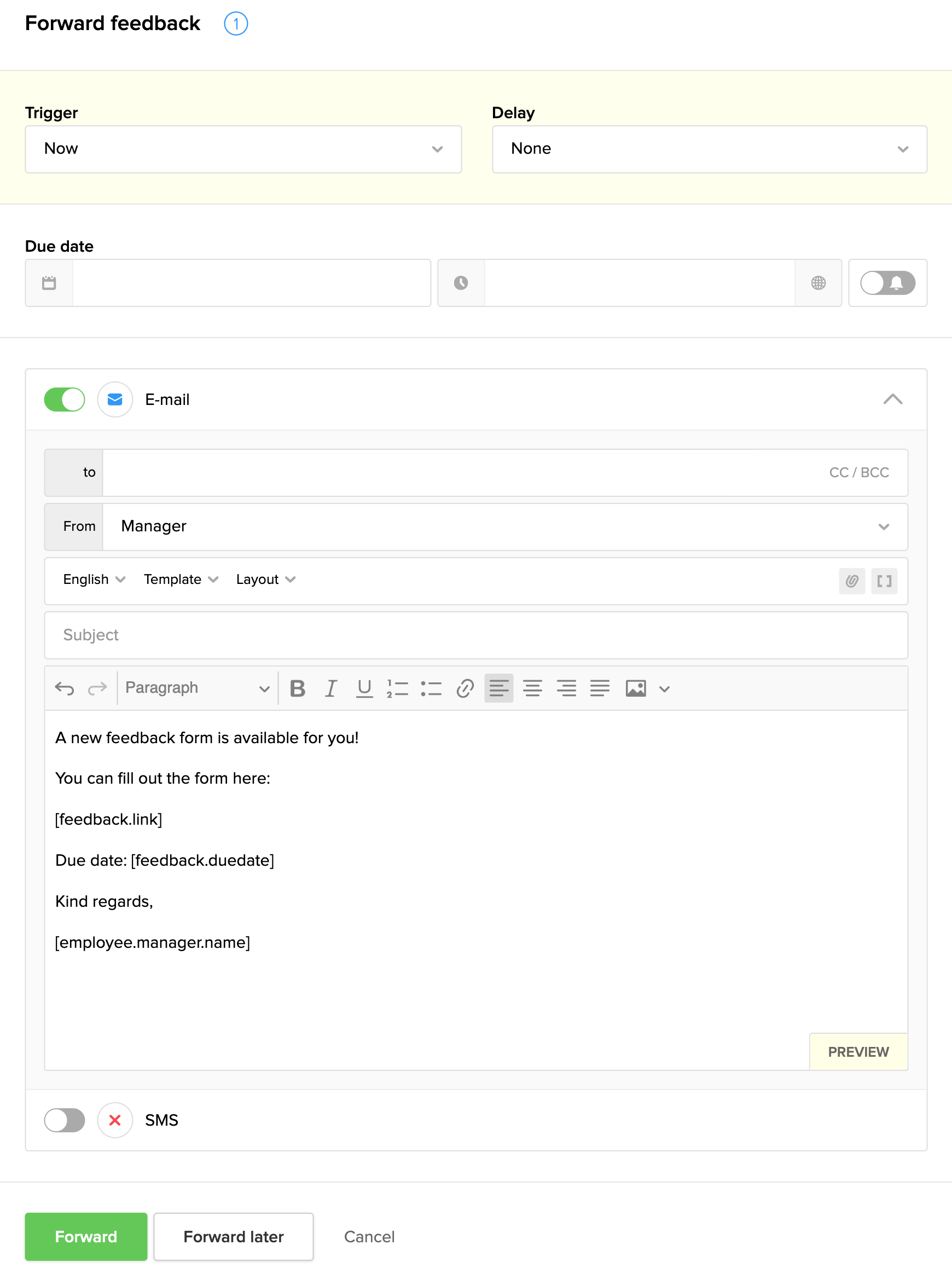Apply italic formatting in the editor

tap(330, 688)
